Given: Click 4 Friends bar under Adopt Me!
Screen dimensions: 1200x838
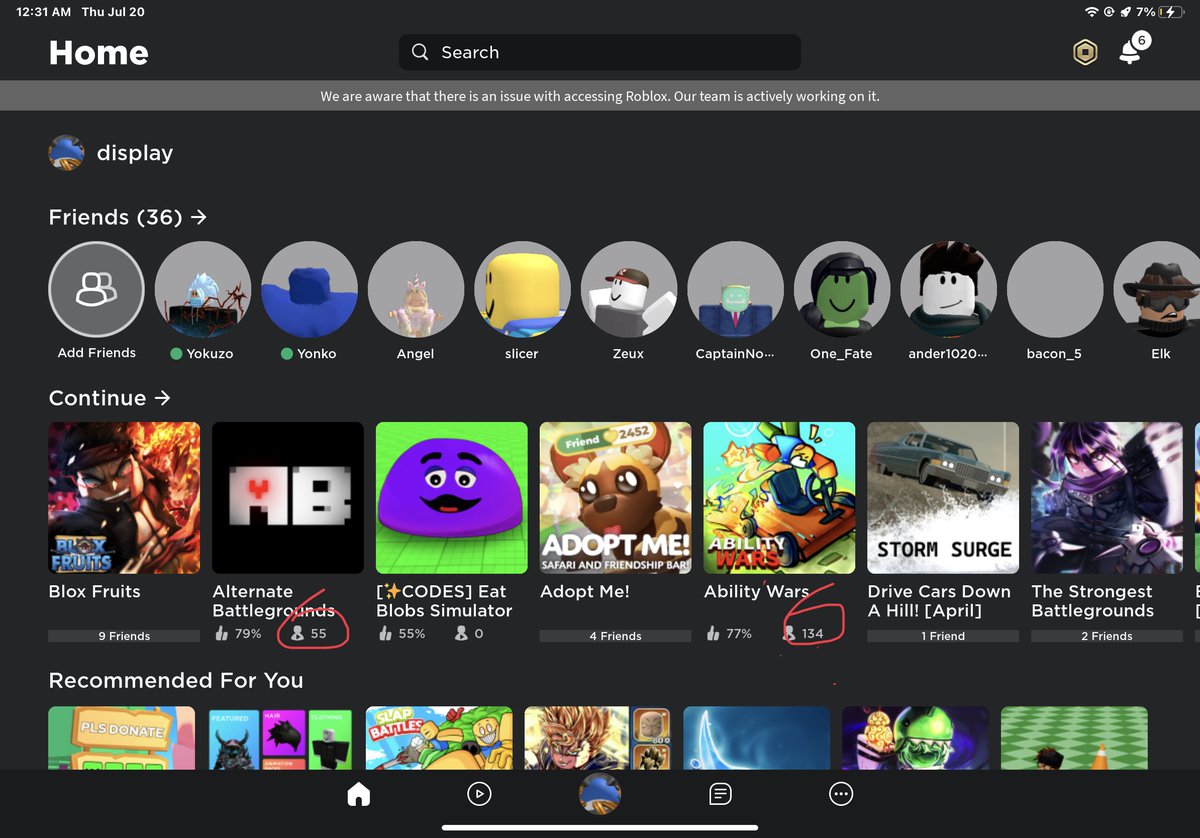Looking at the screenshot, I should click(x=616, y=636).
